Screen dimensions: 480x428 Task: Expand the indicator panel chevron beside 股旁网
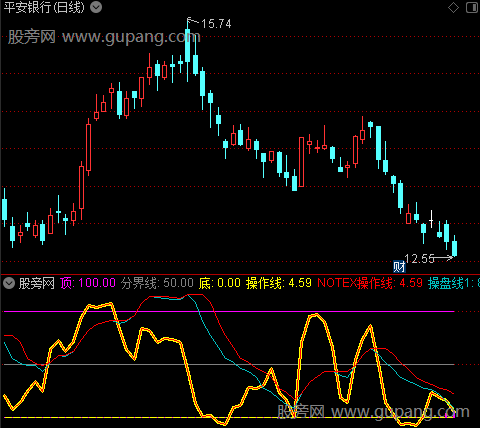[9, 283]
